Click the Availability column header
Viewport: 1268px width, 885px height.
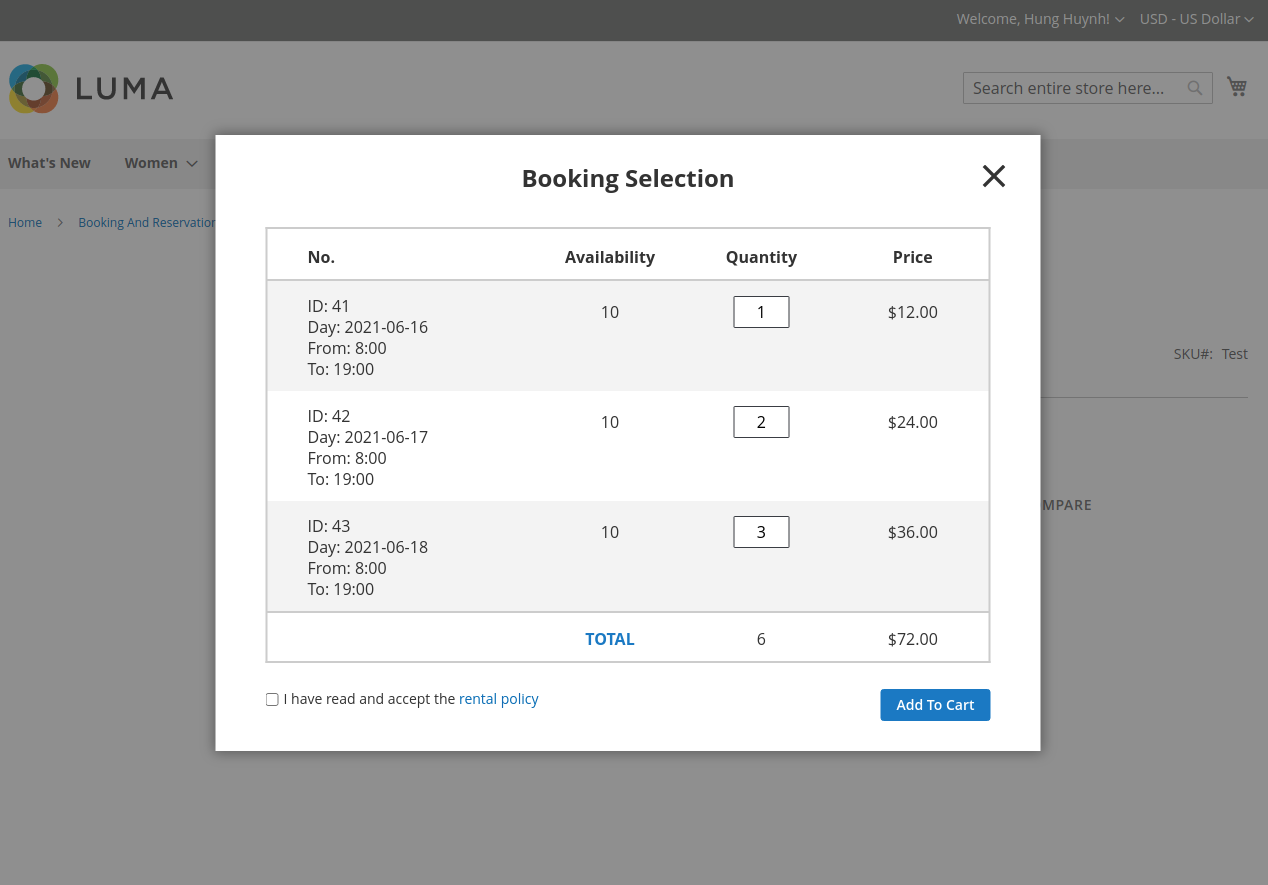coord(610,257)
